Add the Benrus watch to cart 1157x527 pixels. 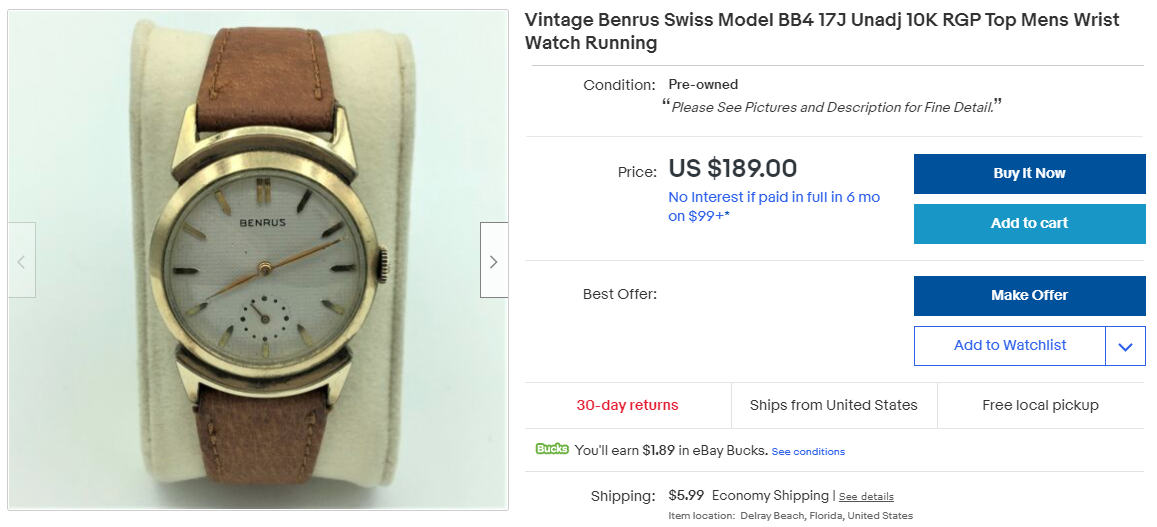tap(1029, 224)
